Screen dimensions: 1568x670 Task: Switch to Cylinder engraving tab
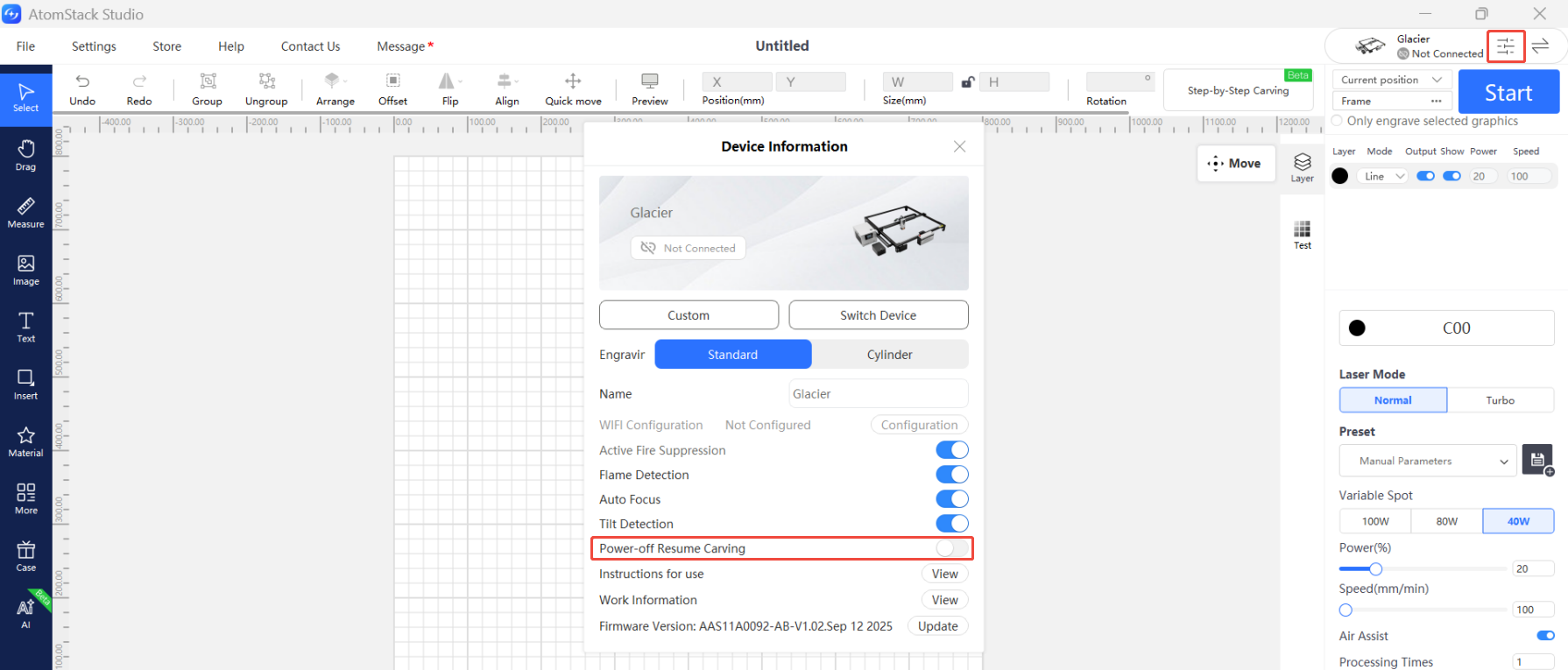(890, 355)
